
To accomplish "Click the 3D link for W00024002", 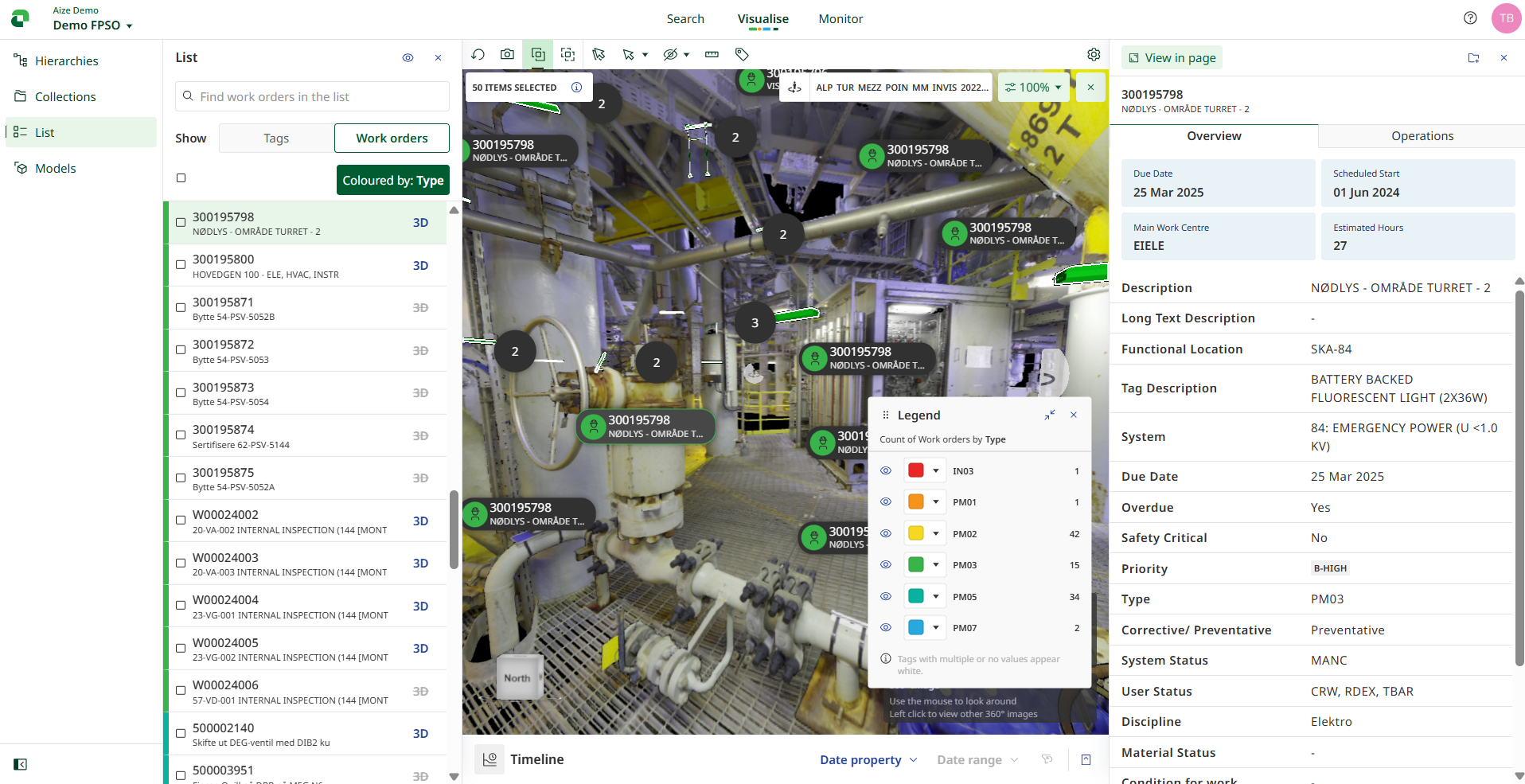I will click(420, 521).
